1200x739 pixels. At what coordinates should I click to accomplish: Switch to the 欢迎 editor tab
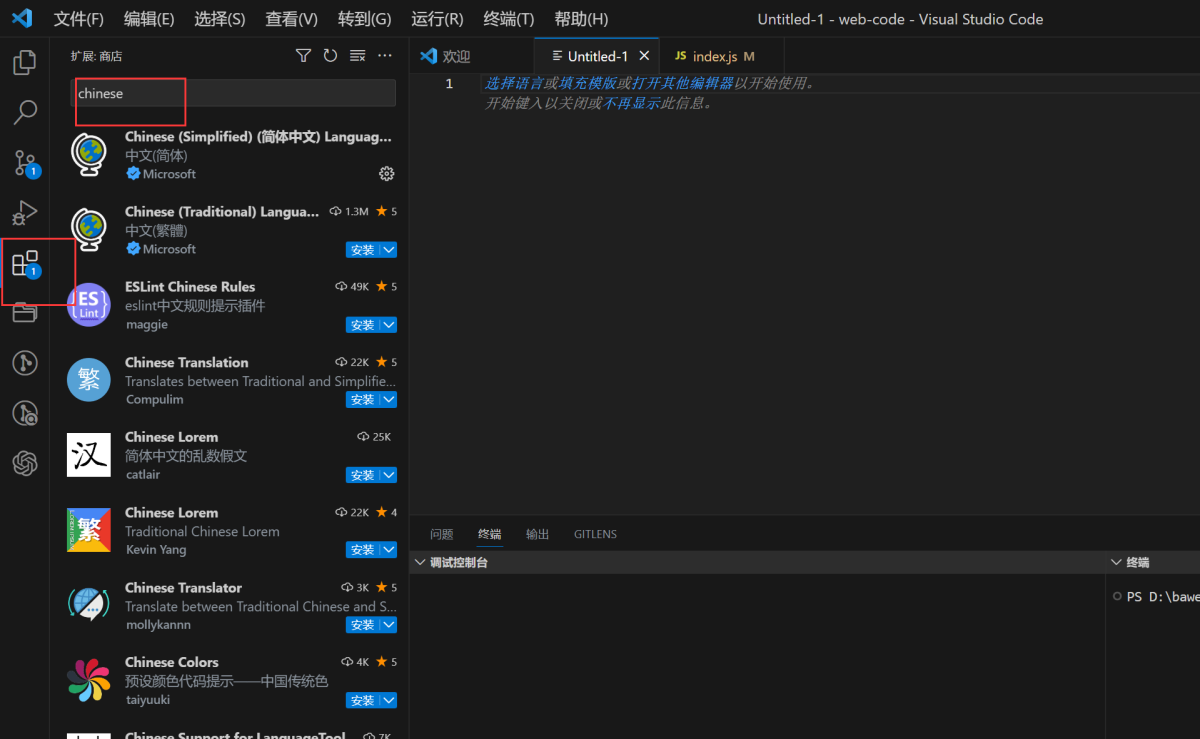472,56
